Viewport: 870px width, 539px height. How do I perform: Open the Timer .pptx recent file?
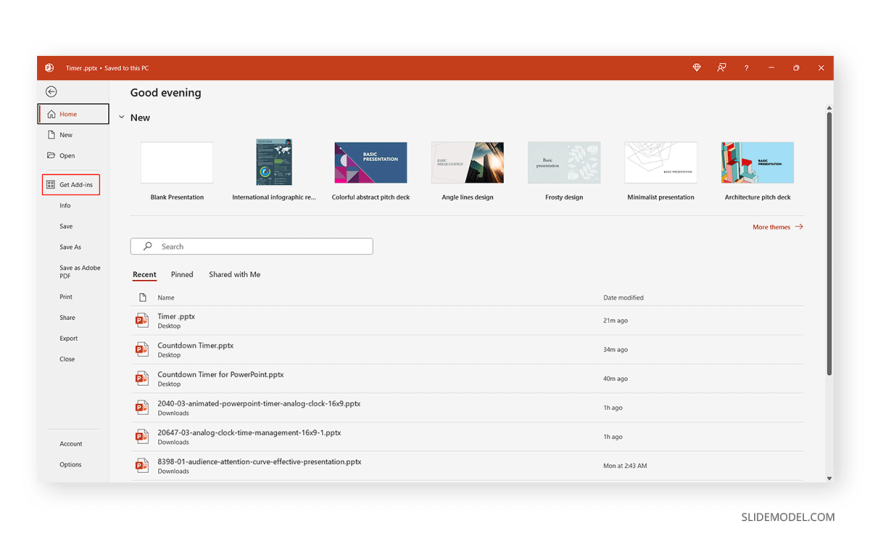467,320
